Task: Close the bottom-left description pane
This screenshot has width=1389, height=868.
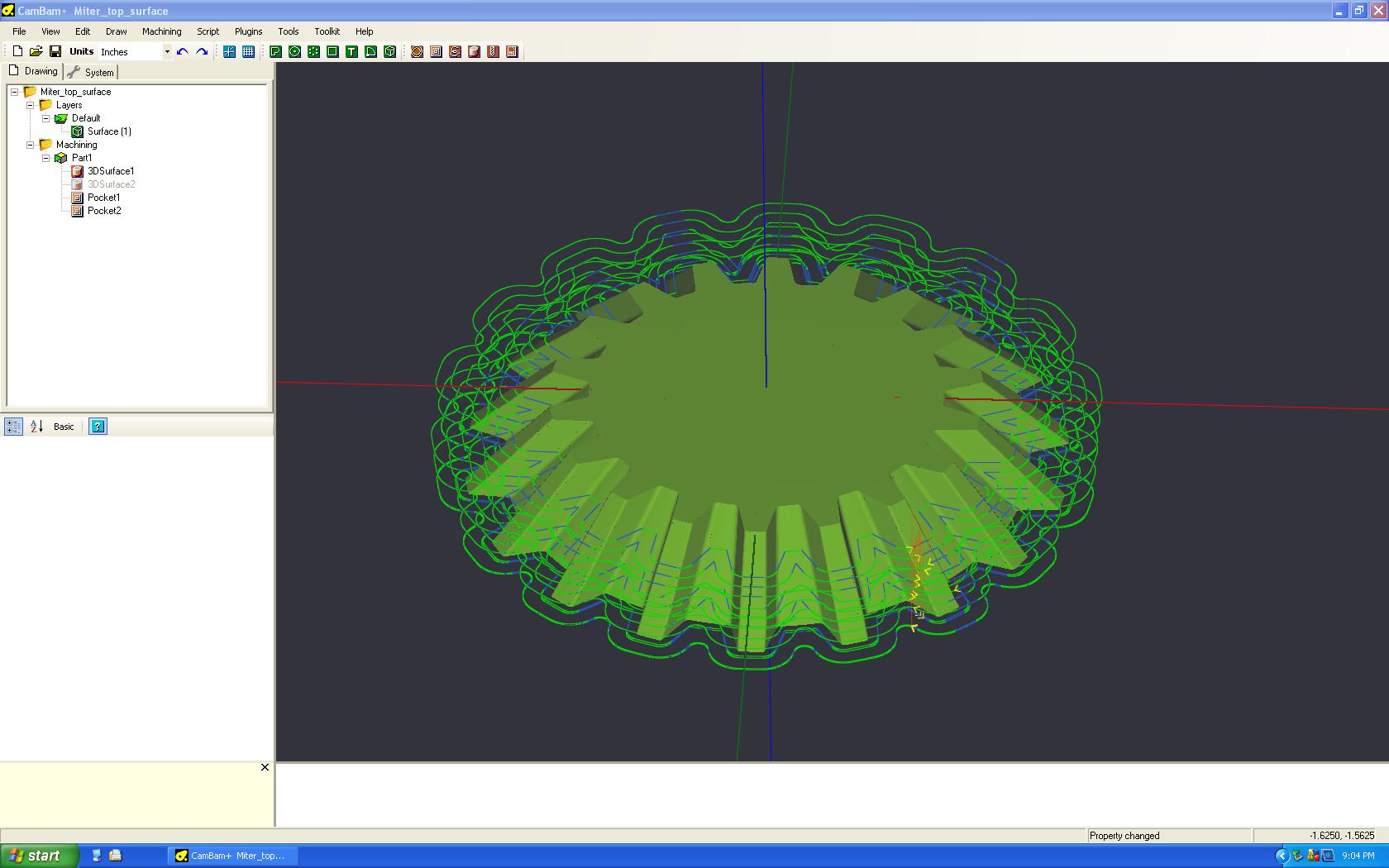Action: coord(265,767)
